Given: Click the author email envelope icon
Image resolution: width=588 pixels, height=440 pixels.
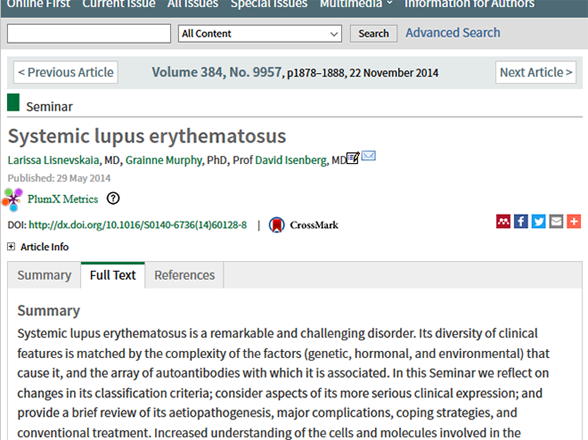Looking at the screenshot, I should (x=368, y=156).
